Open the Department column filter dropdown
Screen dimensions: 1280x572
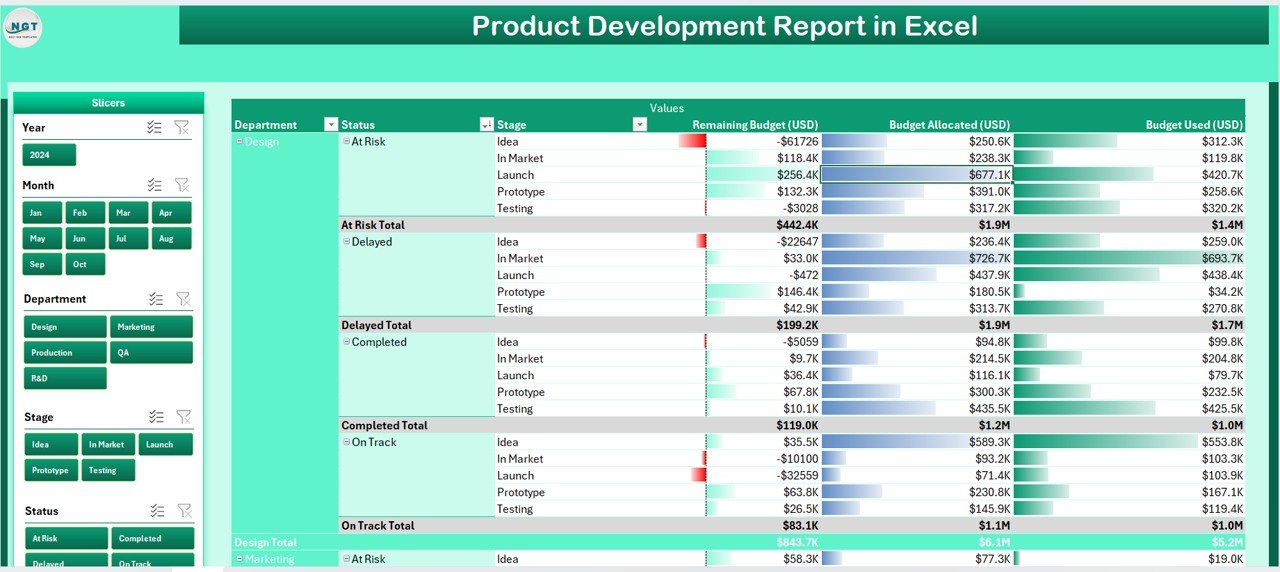point(331,125)
